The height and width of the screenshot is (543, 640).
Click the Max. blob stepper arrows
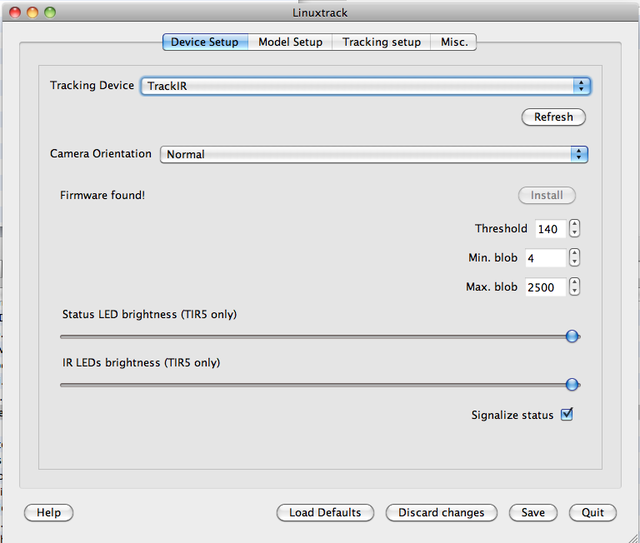tap(574, 287)
